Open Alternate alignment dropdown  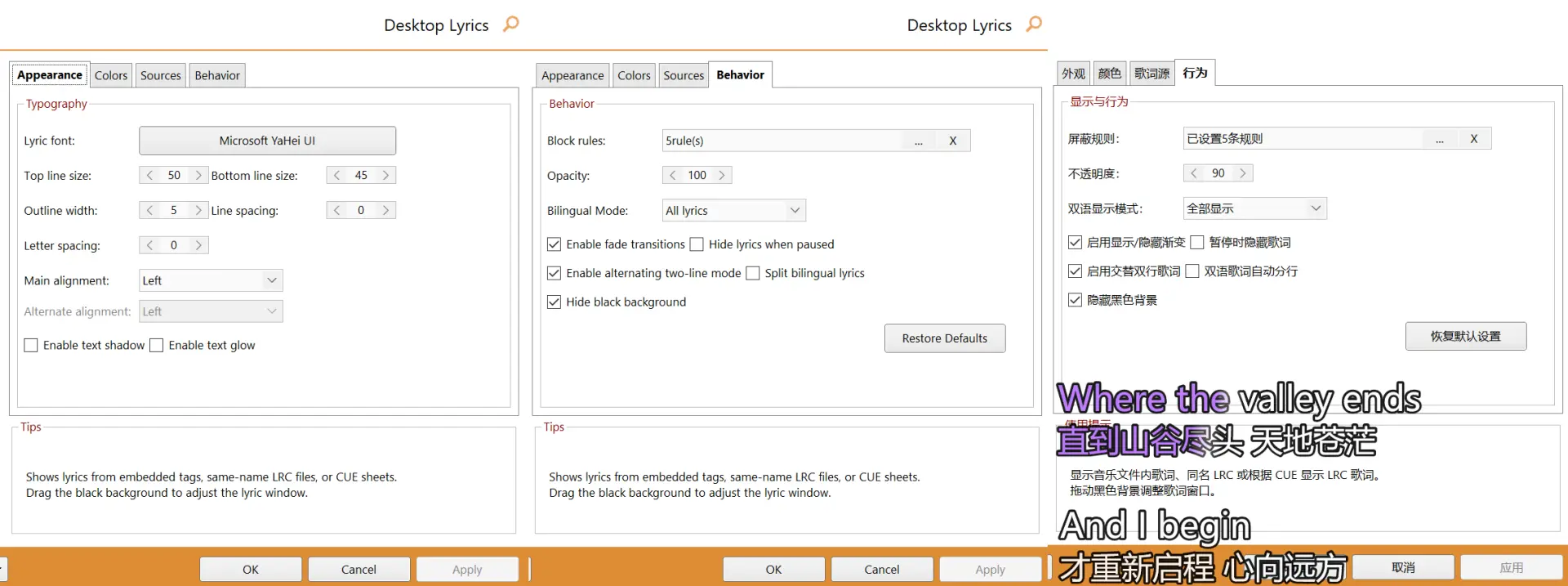coord(211,311)
